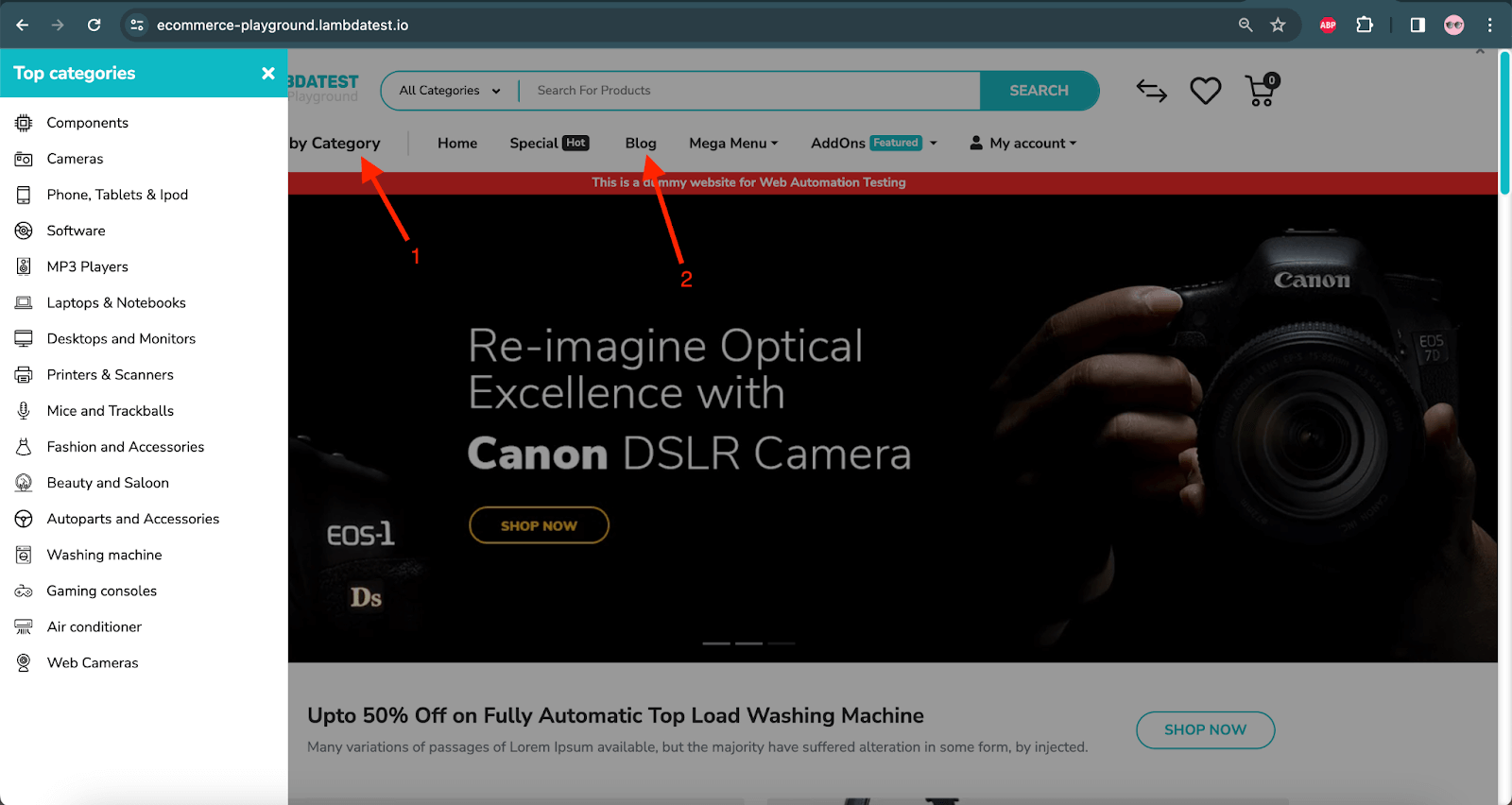Open the browser extensions puzzle icon
The image size is (1512, 805).
pyautogui.click(x=1365, y=26)
